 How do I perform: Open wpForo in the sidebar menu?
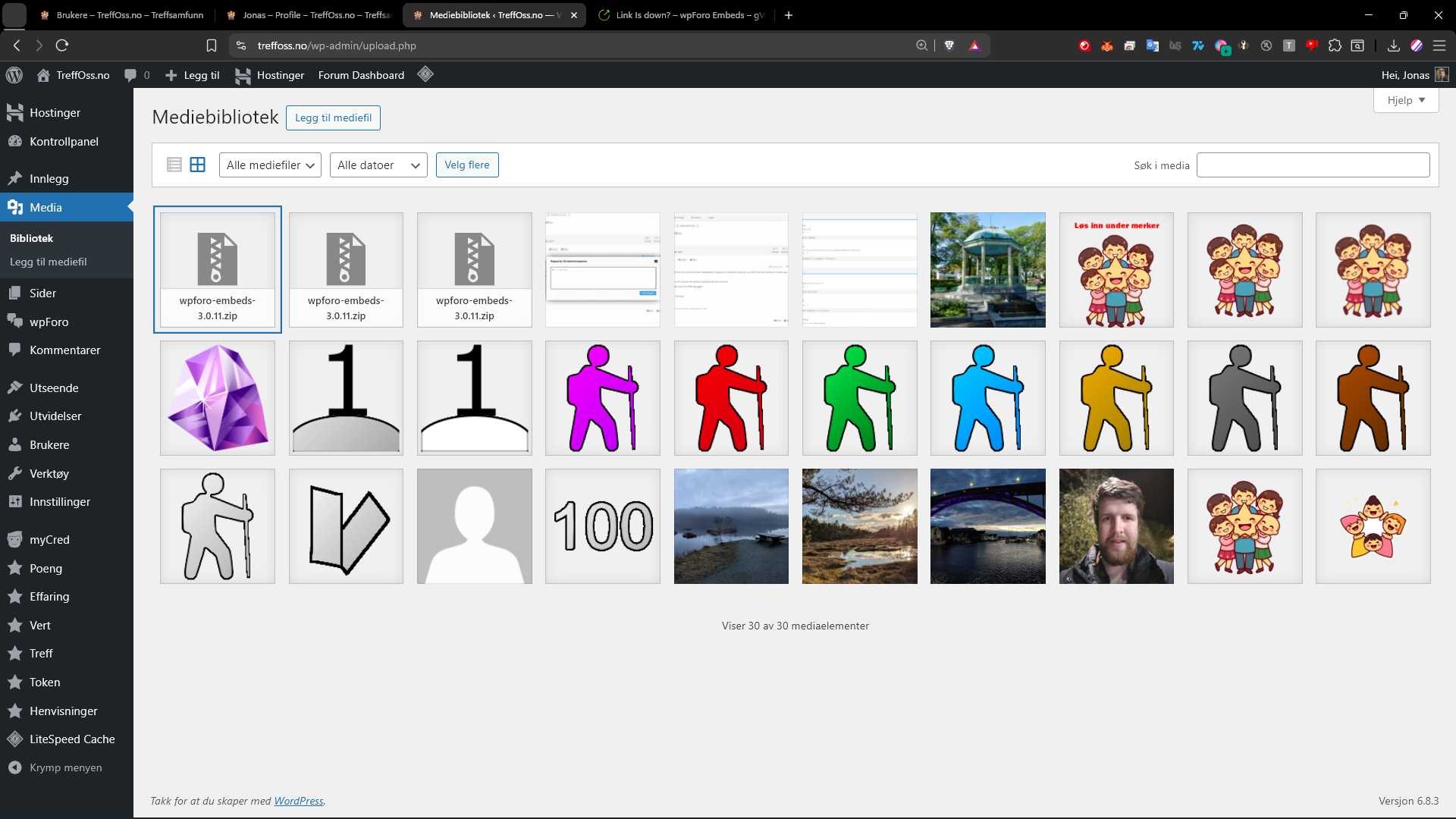[x=49, y=322]
